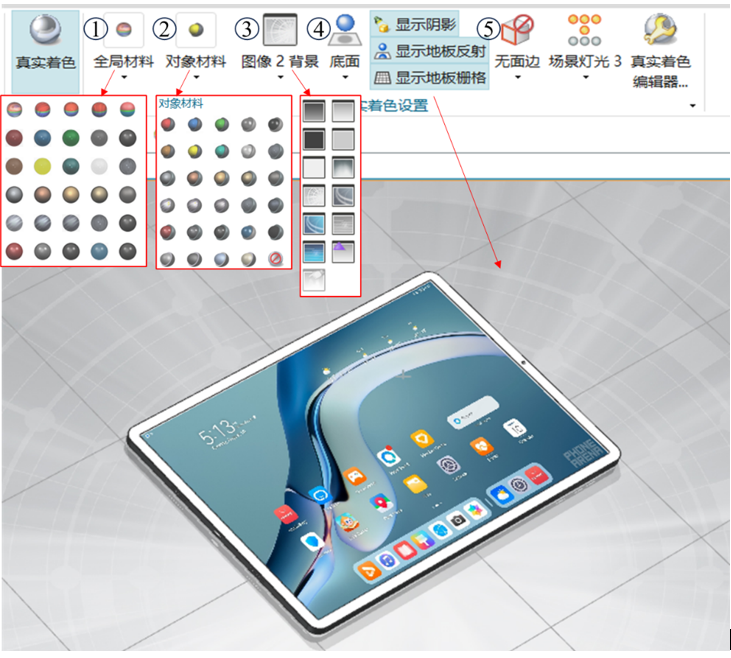Select green sphere in object materials first row
The width and height of the screenshot is (731, 658).
point(222,125)
